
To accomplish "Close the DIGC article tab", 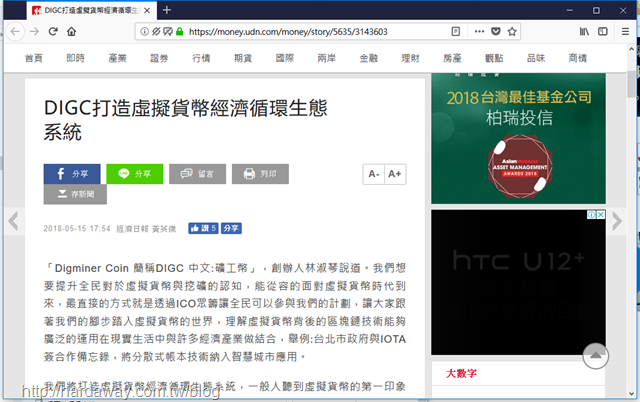I will click(x=147, y=11).
